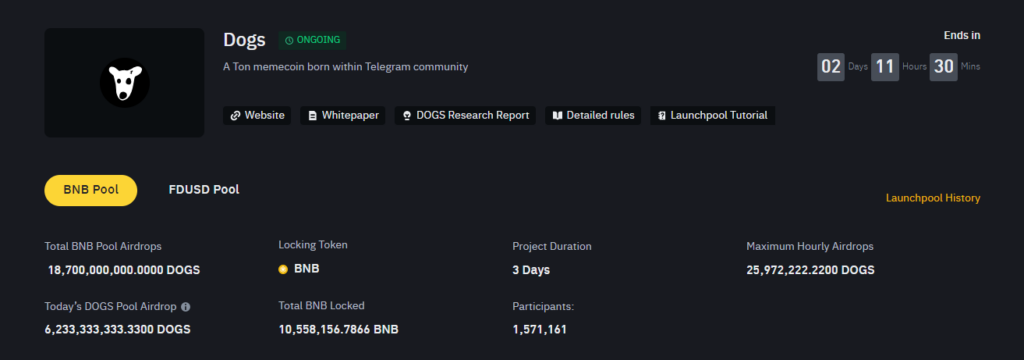Open the Detailed rules button
The width and height of the screenshot is (1024, 360).
tap(593, 116)
